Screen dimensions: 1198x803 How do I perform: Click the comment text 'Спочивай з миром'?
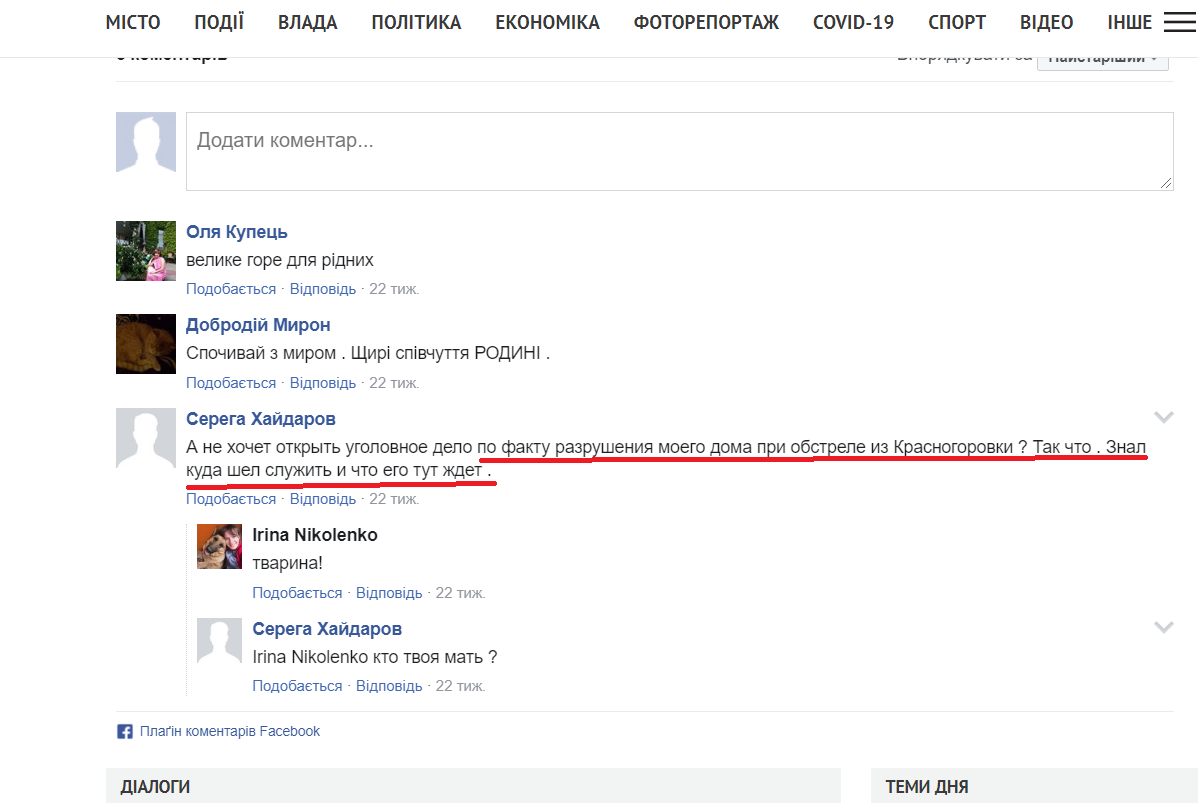261,353
